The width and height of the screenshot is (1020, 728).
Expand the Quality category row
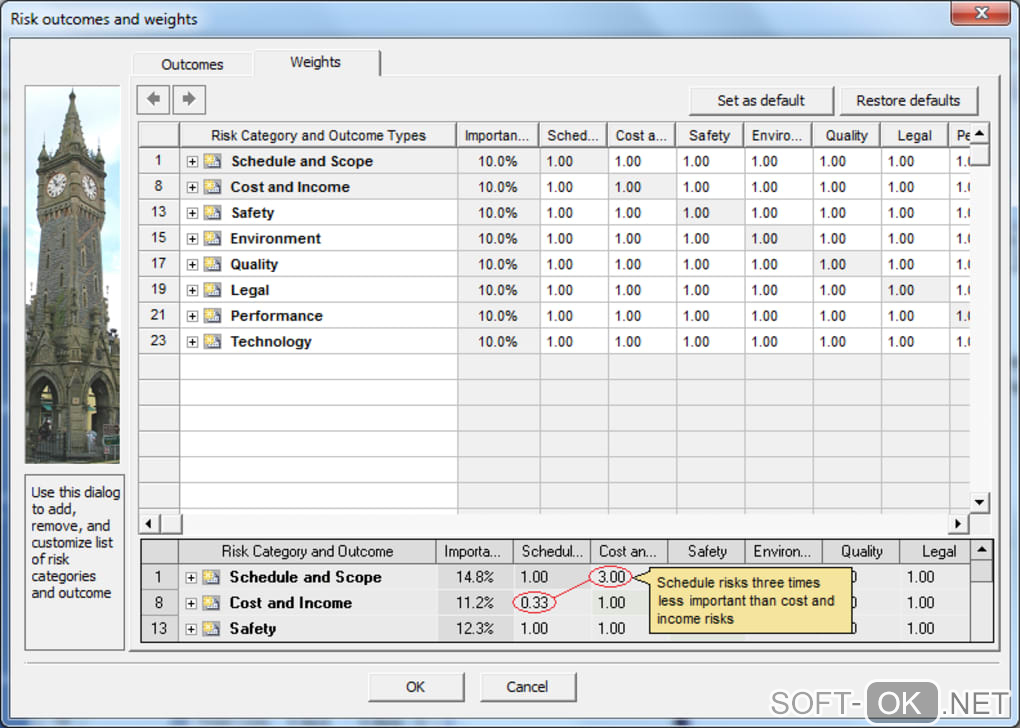(x=193, y=265)
